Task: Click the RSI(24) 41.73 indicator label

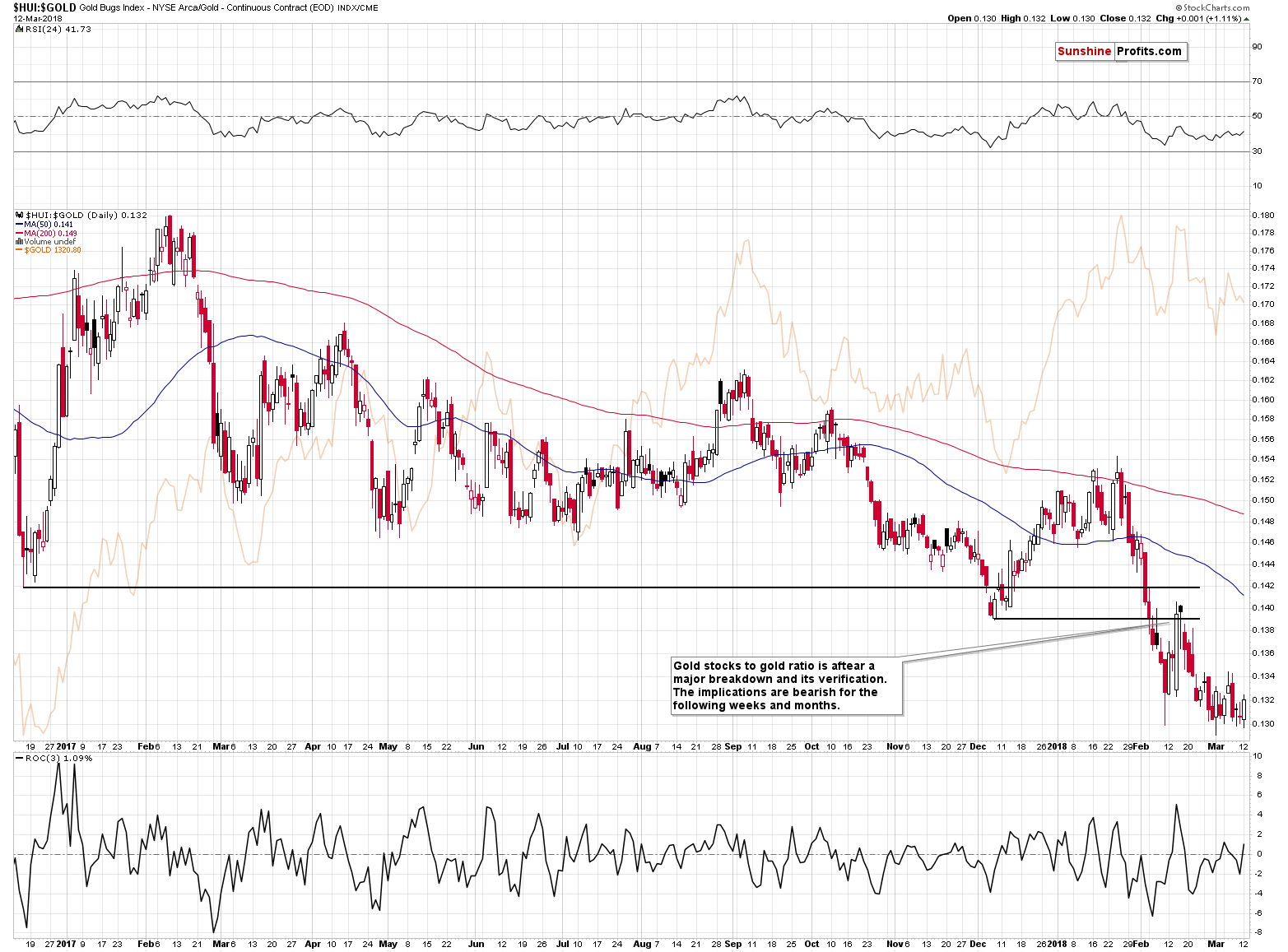Action: [58, 29]
